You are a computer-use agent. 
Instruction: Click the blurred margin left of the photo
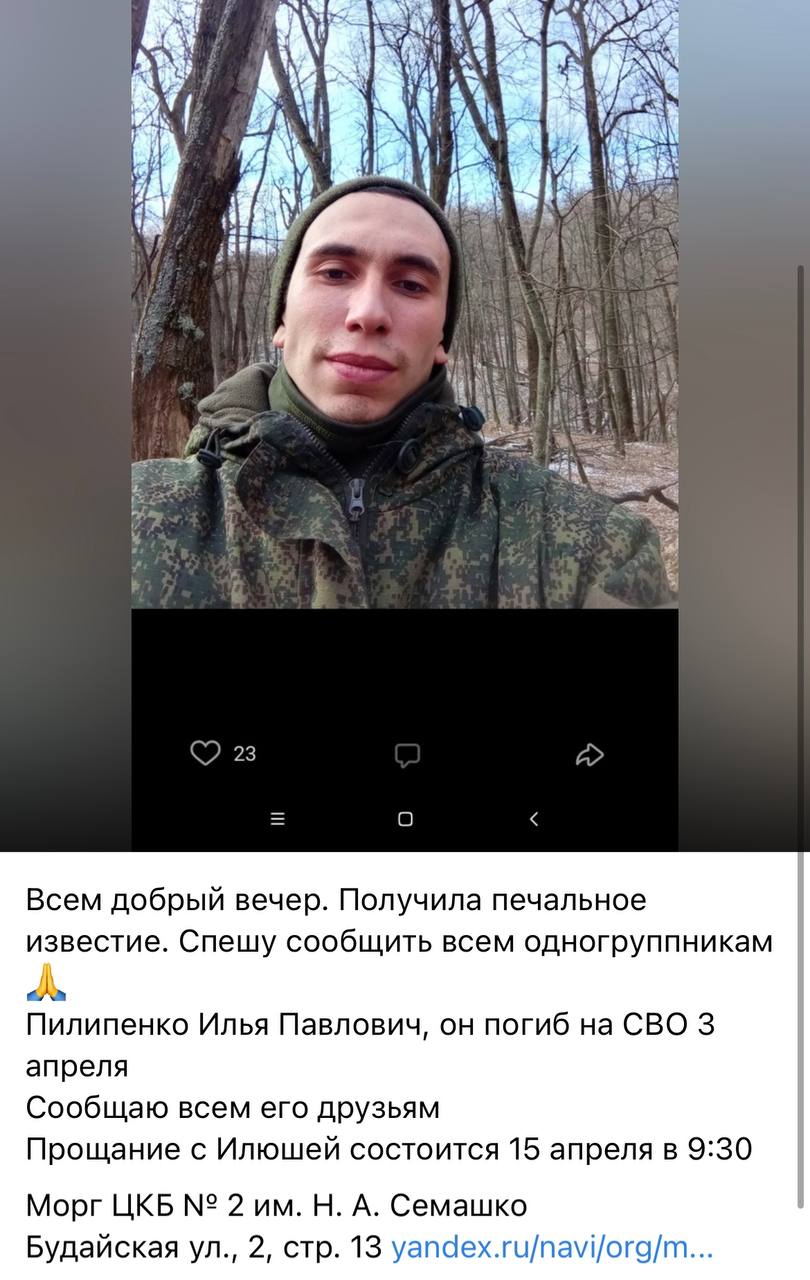(x=66, y=425)
